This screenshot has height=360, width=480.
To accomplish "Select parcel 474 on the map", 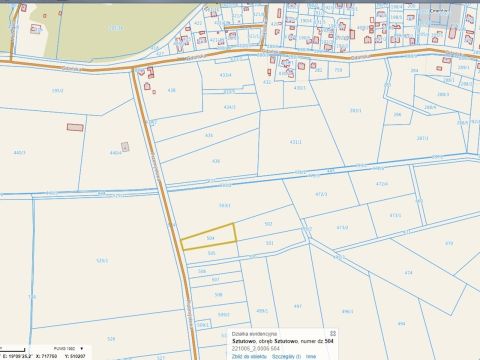I will pyautogui.click(x=408, y=273).
